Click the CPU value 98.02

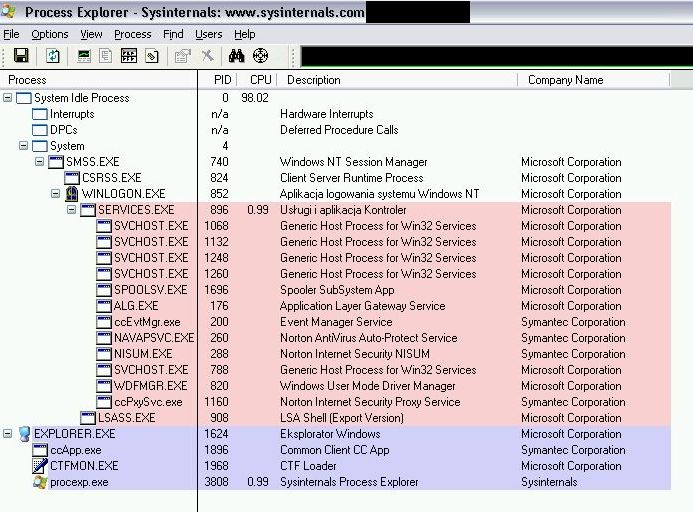pyautogui.click(x=255, y=98)
